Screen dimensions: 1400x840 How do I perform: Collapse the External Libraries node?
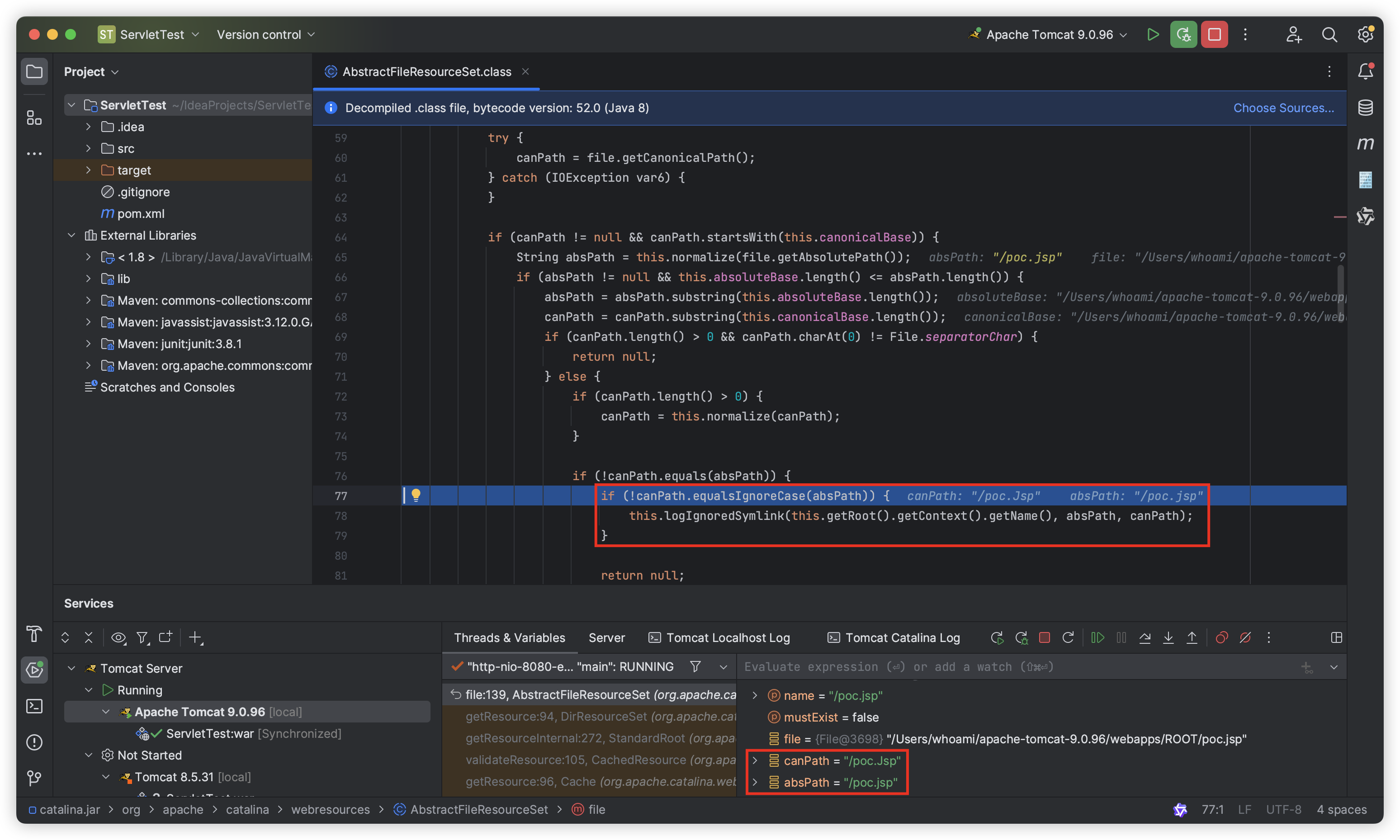click(71, 235)
